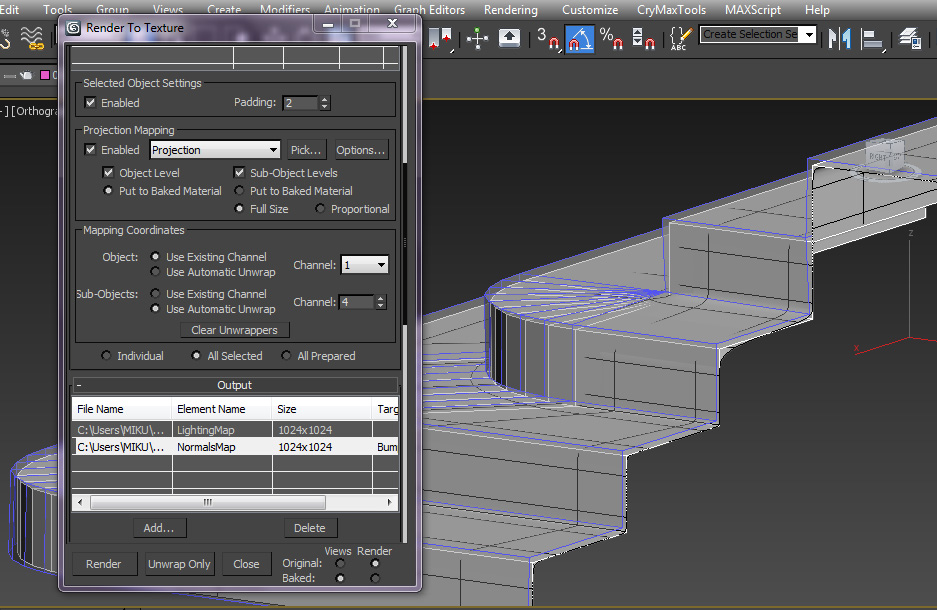Uncheck the Sub-Object Levels checkbox
937x610 pixels.
pos(239,173)
